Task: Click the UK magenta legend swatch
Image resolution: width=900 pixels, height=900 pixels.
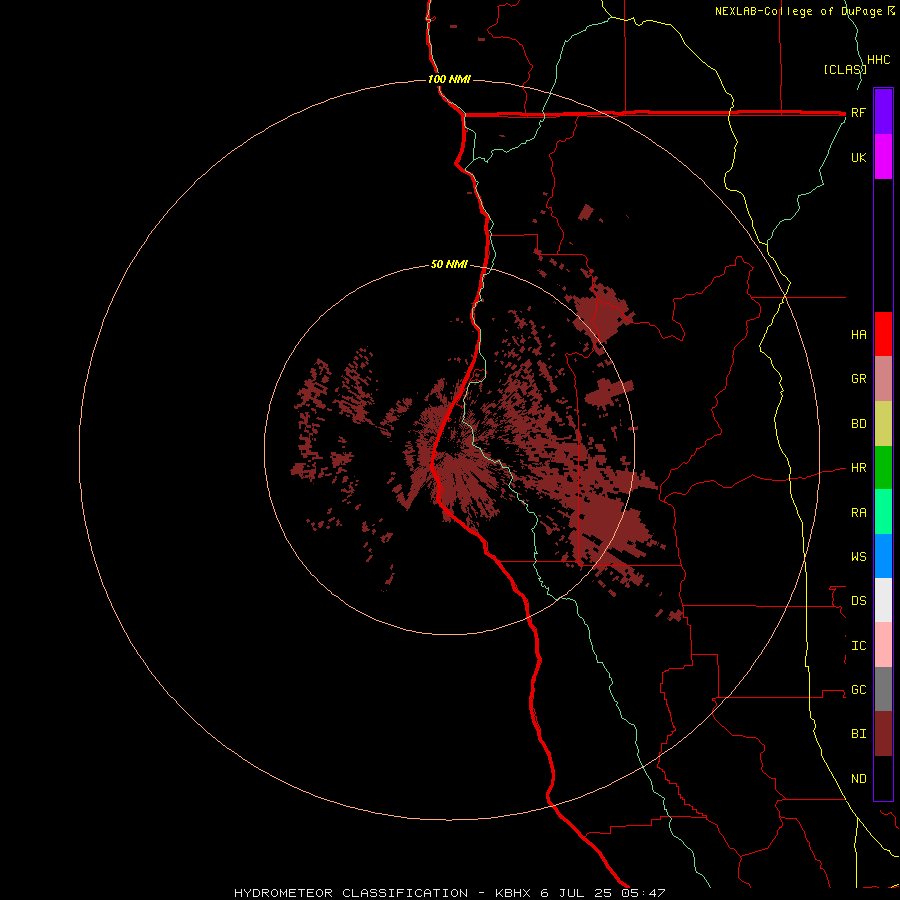Action: click(883, 157)
